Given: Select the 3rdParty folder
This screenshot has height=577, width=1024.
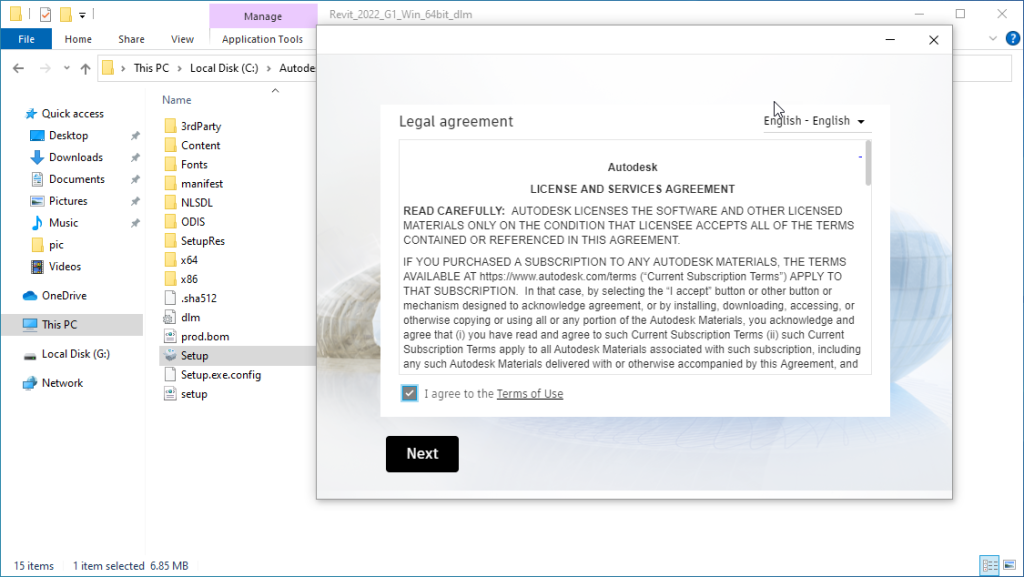Looking at the screenshot, I should coord(201,126).
